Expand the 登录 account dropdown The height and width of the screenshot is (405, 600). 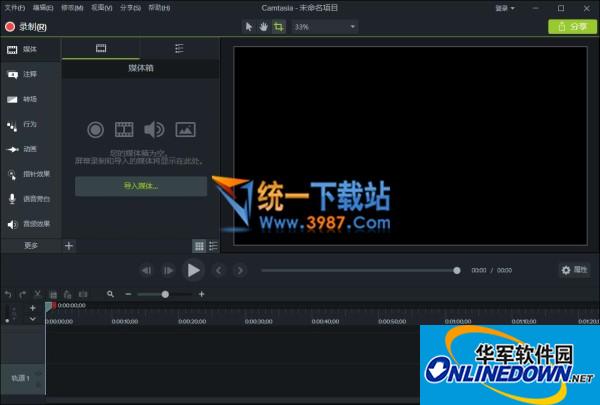[x=505, y=8]
